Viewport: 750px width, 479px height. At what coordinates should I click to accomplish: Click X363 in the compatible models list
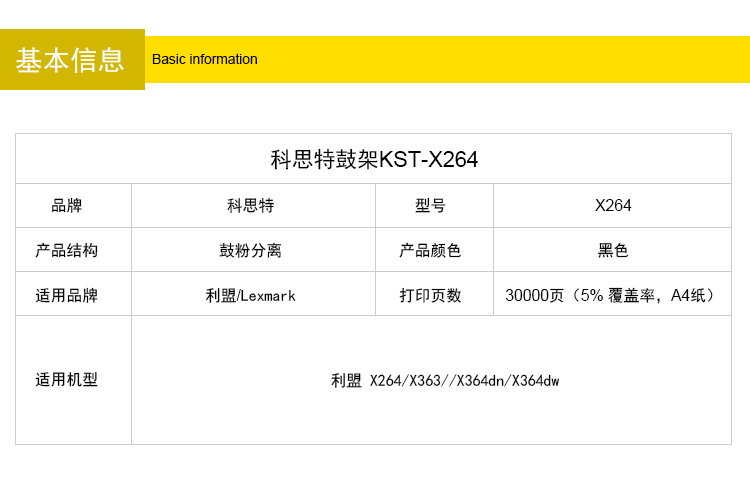coord(425,381)
